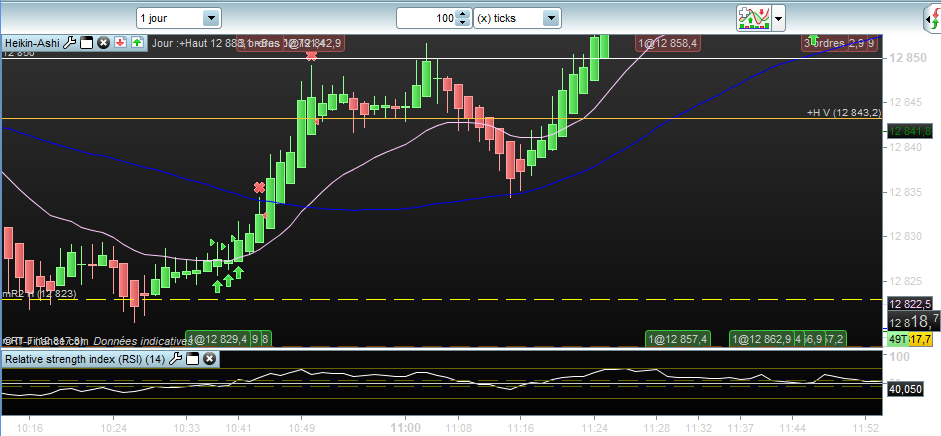Click the 49T countdown tag
This screenshot has height=436, width=941.
pos(898,339)
